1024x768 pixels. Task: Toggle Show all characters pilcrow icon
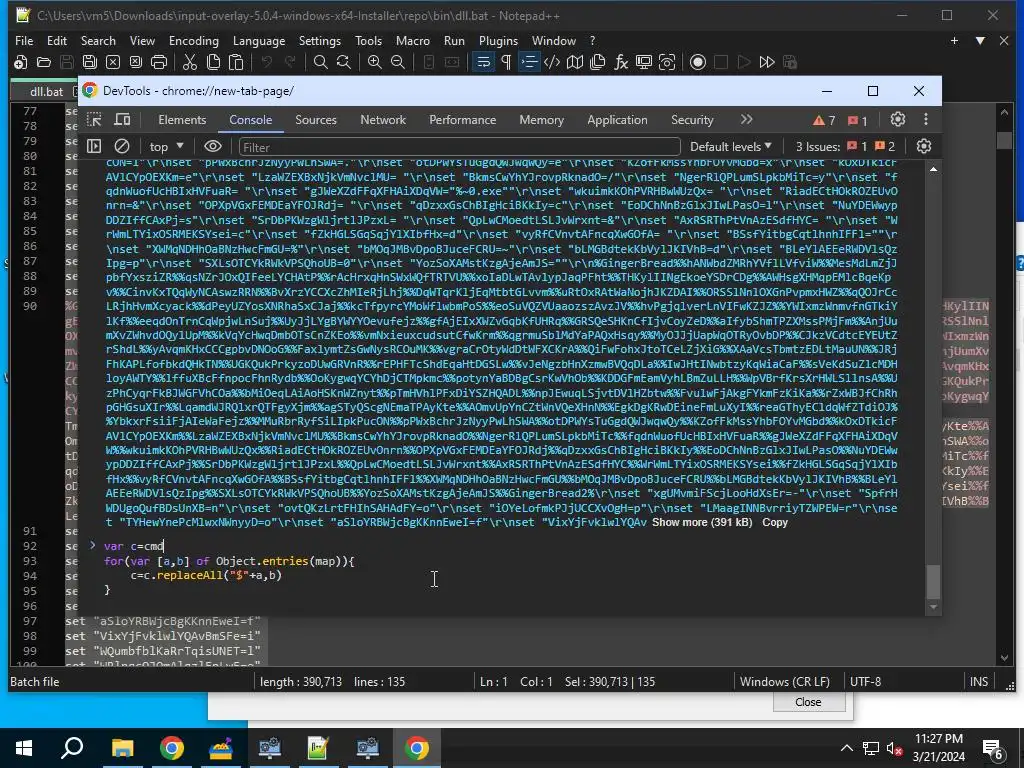pyautogui.click(x=506, y=63)
